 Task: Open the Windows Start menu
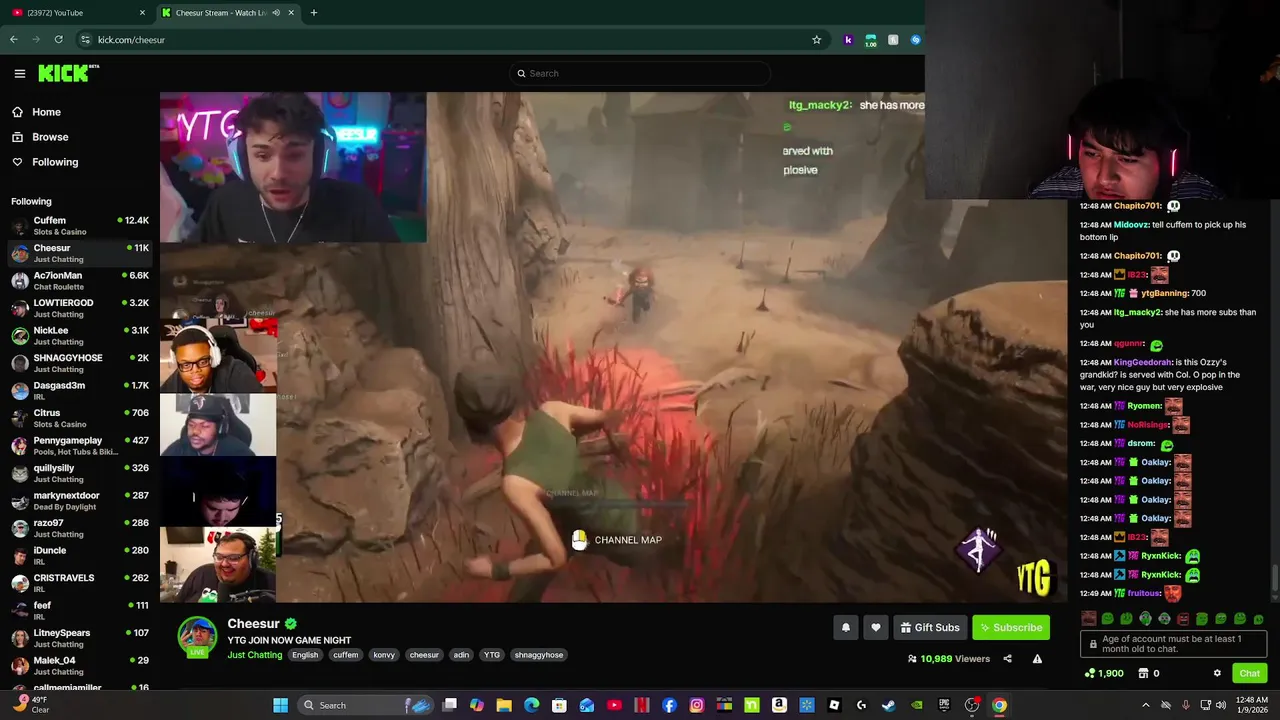tap(281, 705)
